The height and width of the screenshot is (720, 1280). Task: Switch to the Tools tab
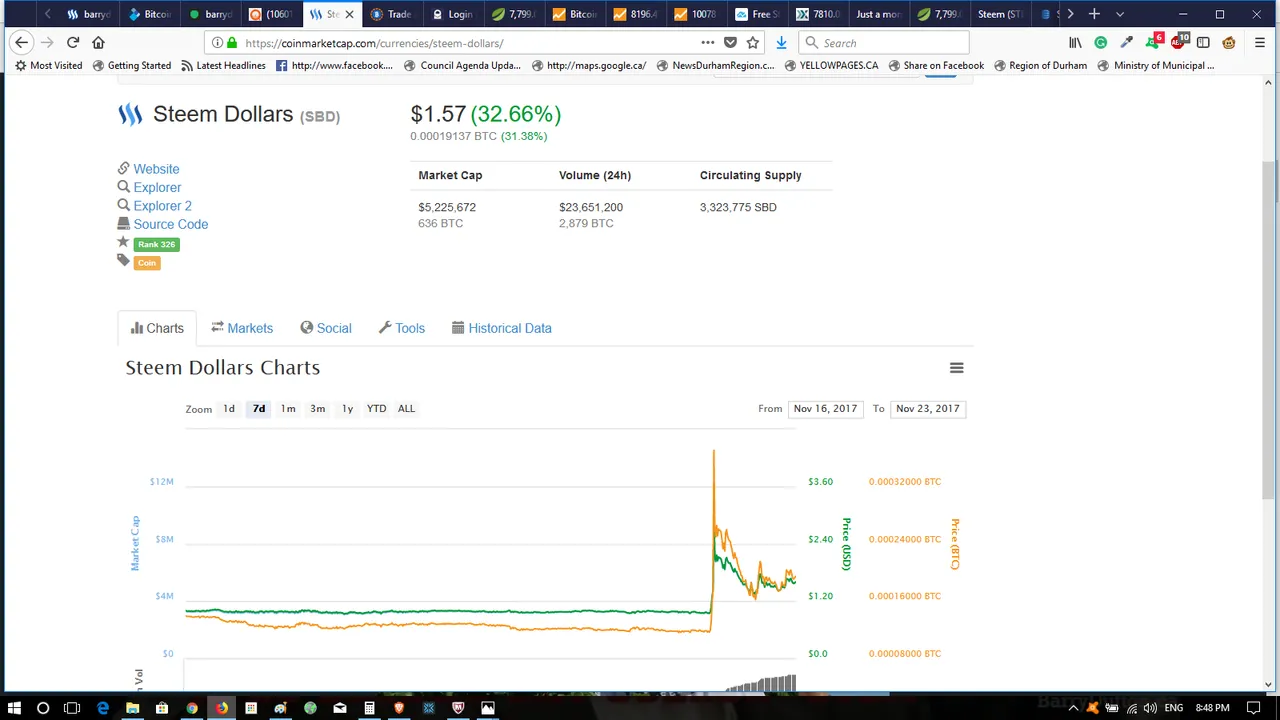[402, 328]
